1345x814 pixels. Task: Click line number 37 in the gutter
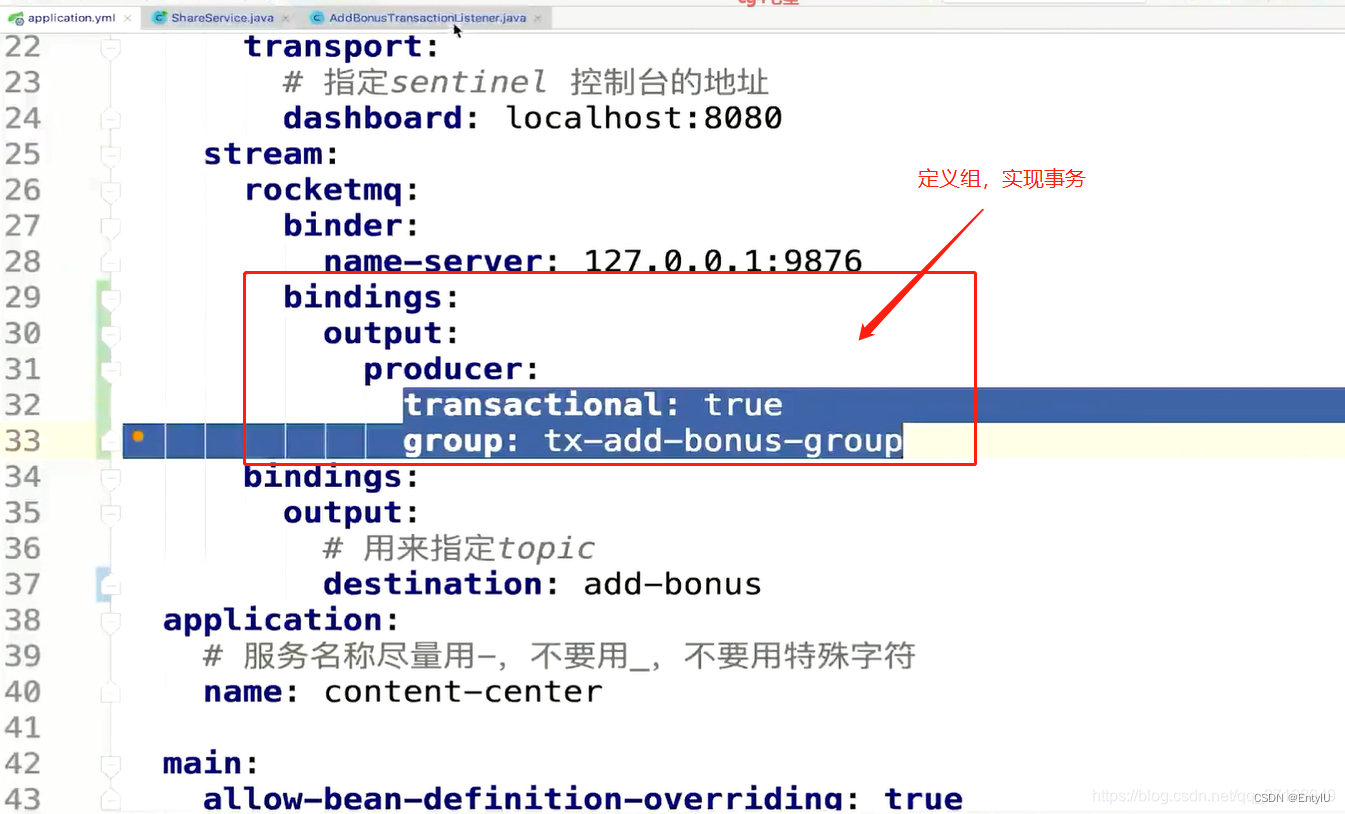click(x=23, y=584)
